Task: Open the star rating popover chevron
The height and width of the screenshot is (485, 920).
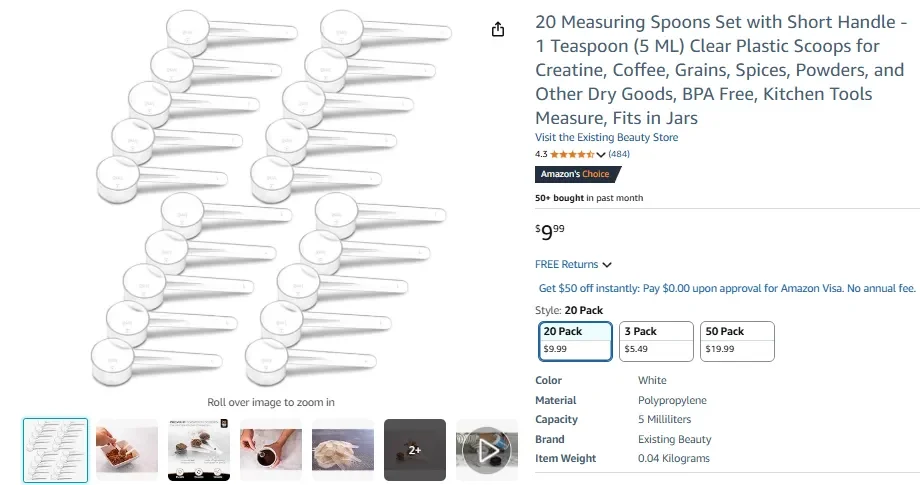Action: 601,155
